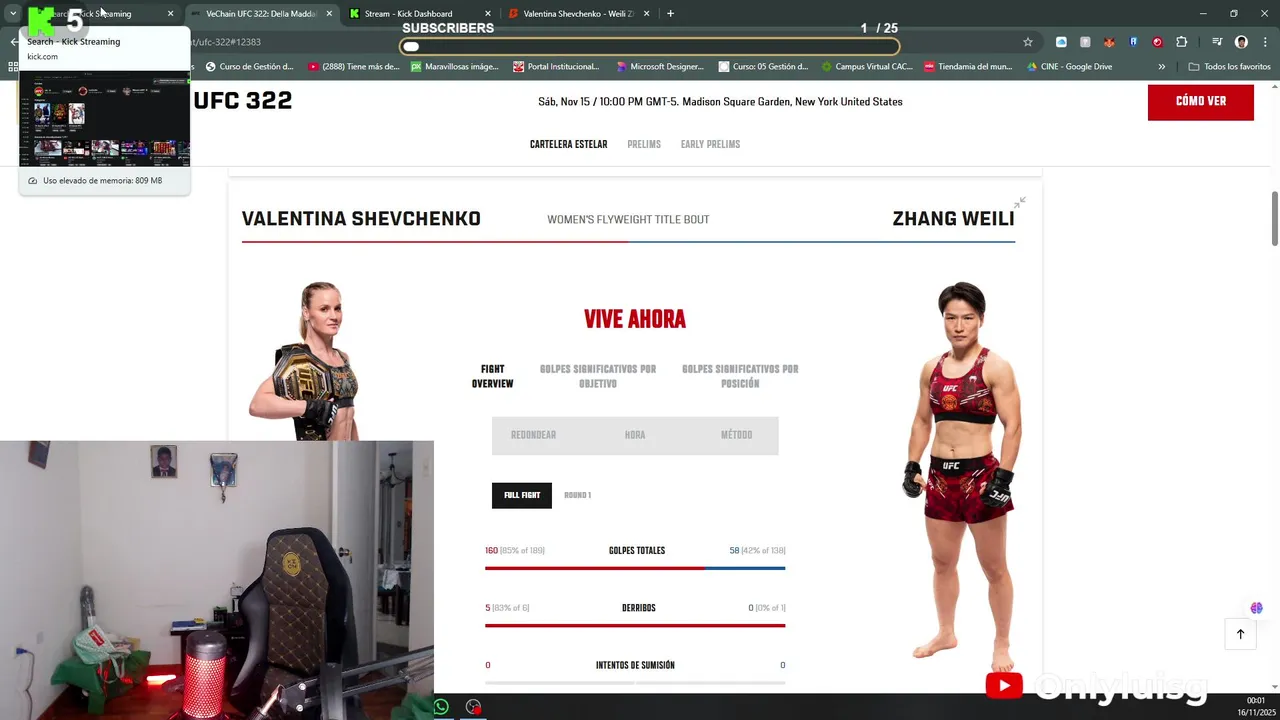Click the red circular extension icon

tap(1157, 42)
